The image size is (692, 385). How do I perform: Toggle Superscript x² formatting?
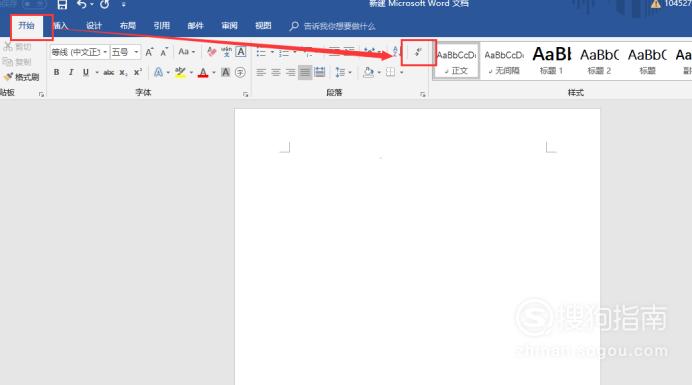pyautogui.click(x=138, y=72)
